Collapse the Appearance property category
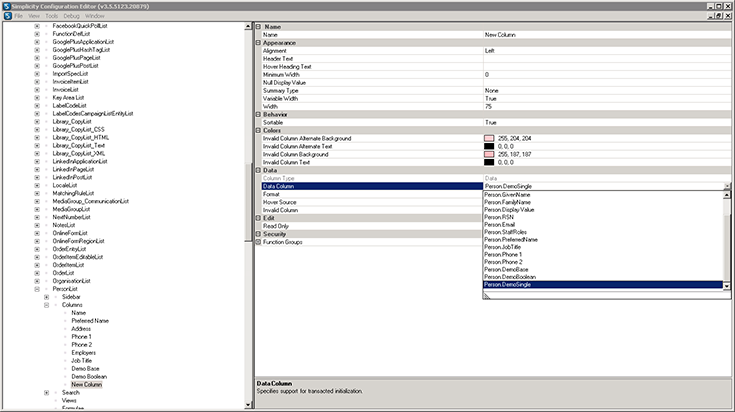This screenshot has width=735, height=412. [x=257, y=43]
